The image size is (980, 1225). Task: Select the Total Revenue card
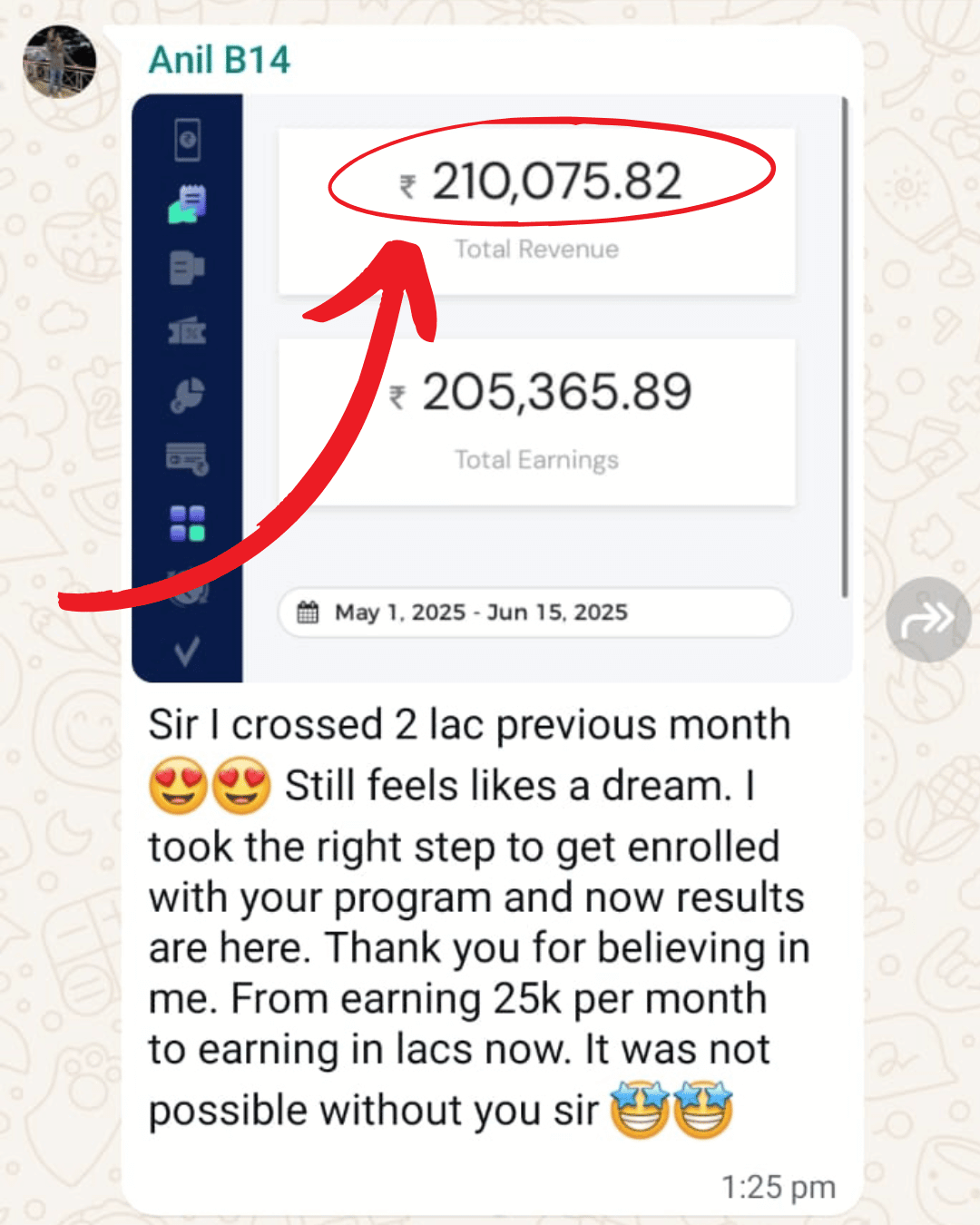click(x=537, y=211)
